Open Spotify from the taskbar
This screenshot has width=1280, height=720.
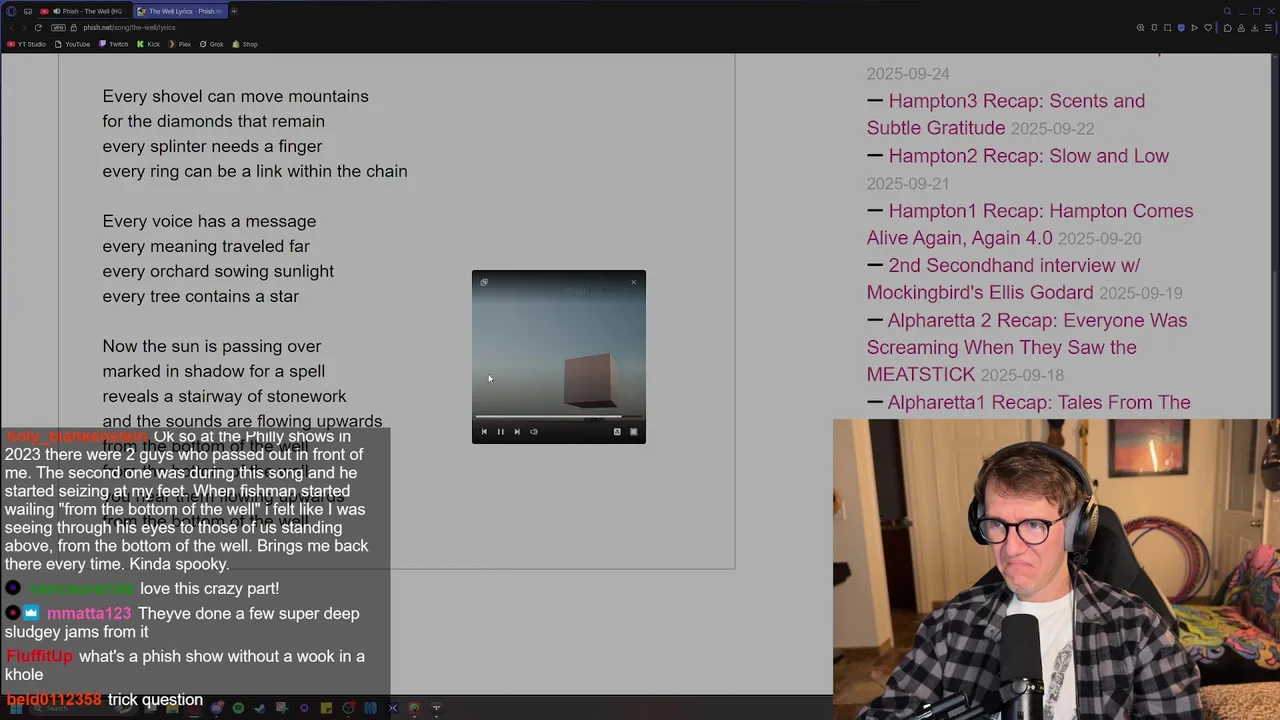pos(238,708)
